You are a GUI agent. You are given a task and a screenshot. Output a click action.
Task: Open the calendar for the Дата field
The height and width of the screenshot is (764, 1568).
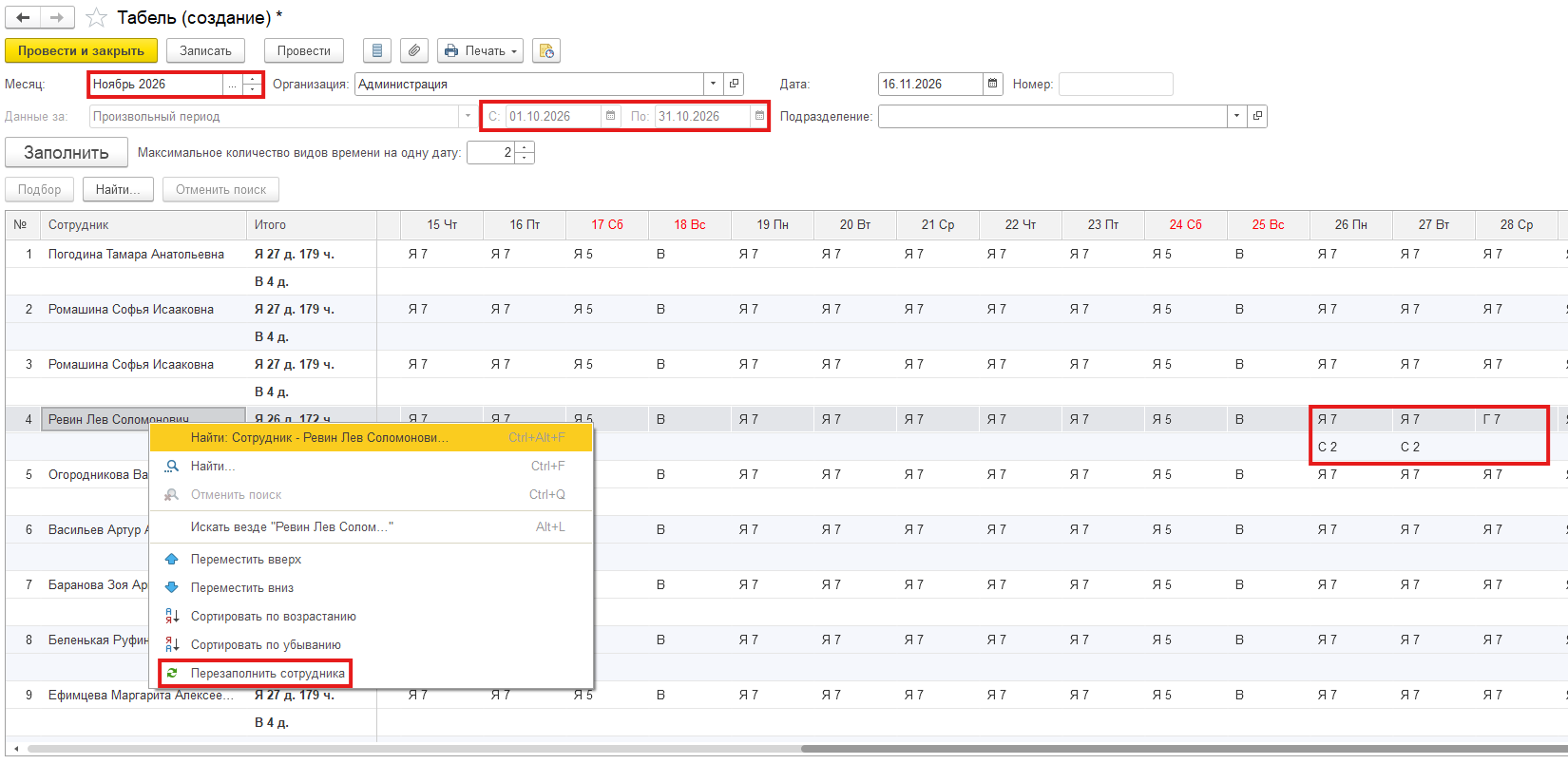(x=993, y=85)
